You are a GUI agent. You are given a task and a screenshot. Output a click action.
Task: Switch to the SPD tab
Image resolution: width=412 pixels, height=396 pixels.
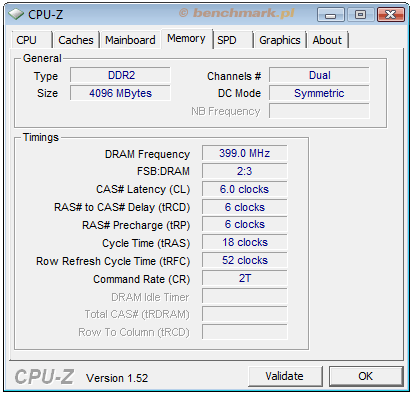(x=233, y=40)
